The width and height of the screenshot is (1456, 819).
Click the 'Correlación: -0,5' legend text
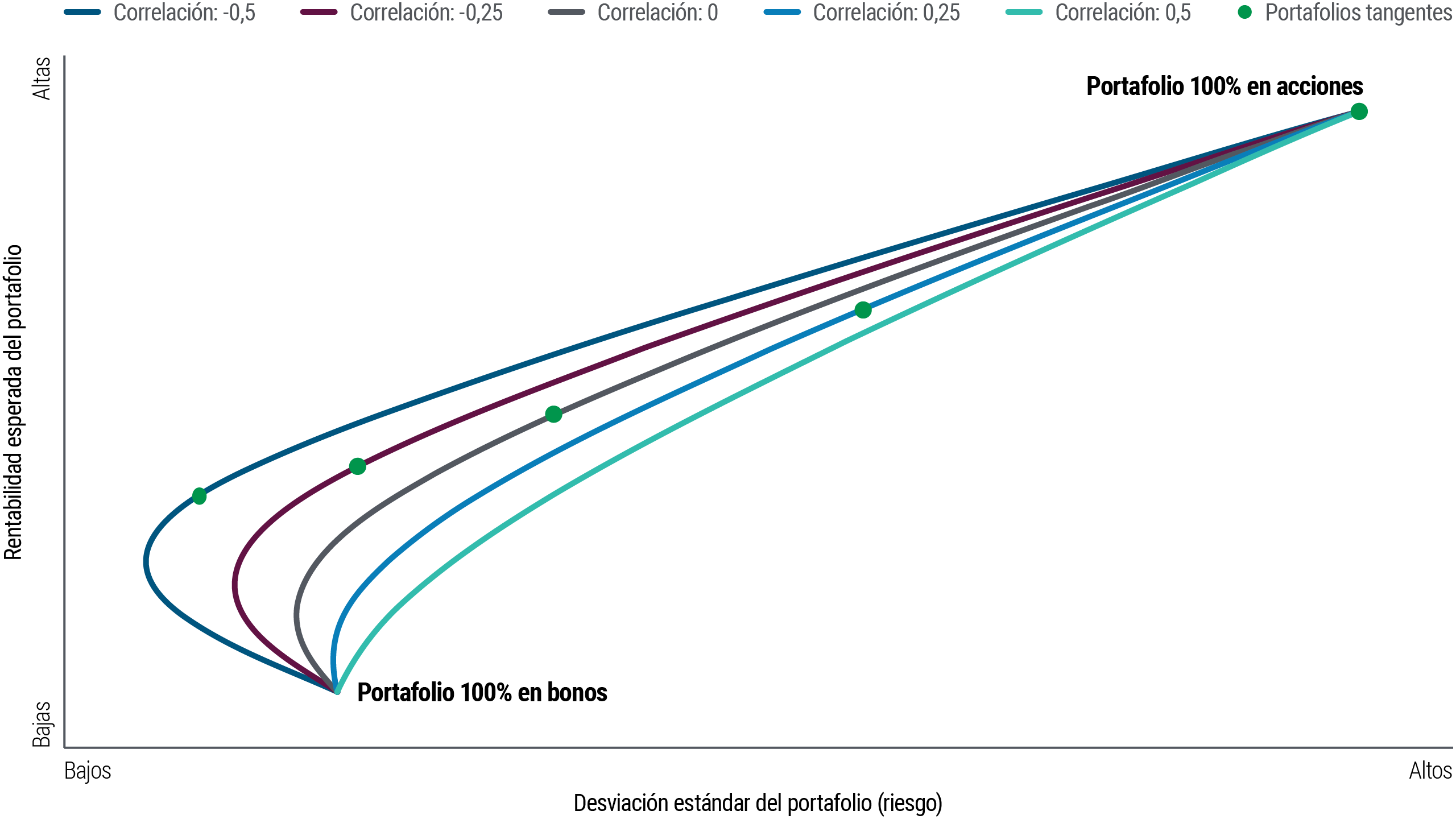coord(184,13)
